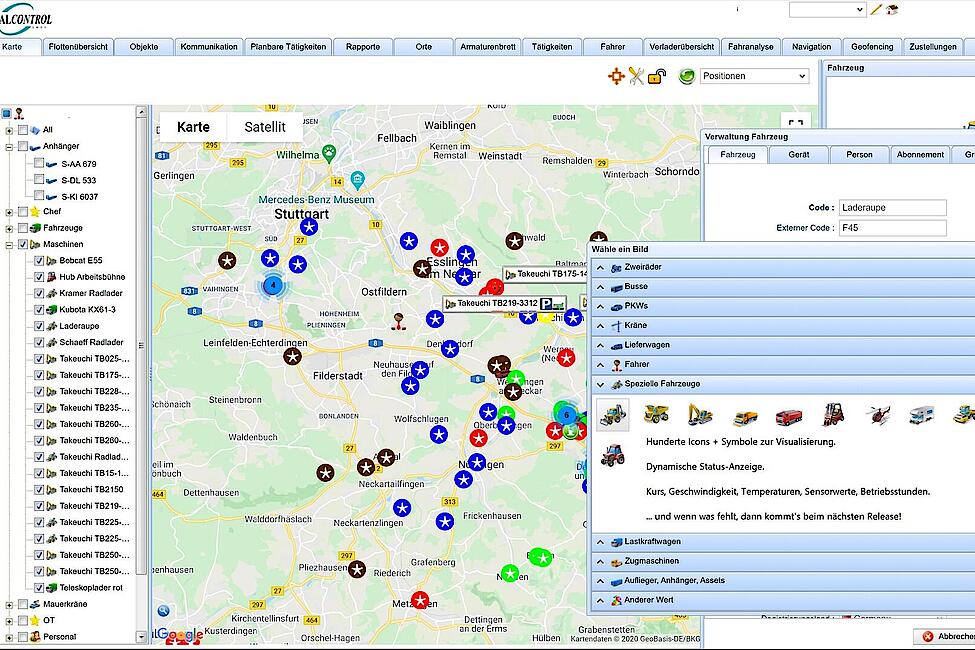The height and width of the screenshot is (650, 975).
Task: Click the orange crosshair center-map icon
Action: click(x=617, y=76)
